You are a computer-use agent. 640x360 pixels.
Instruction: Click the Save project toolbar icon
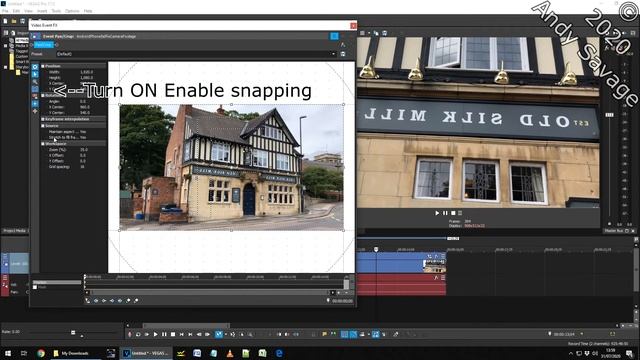click(x=22, y=21)
